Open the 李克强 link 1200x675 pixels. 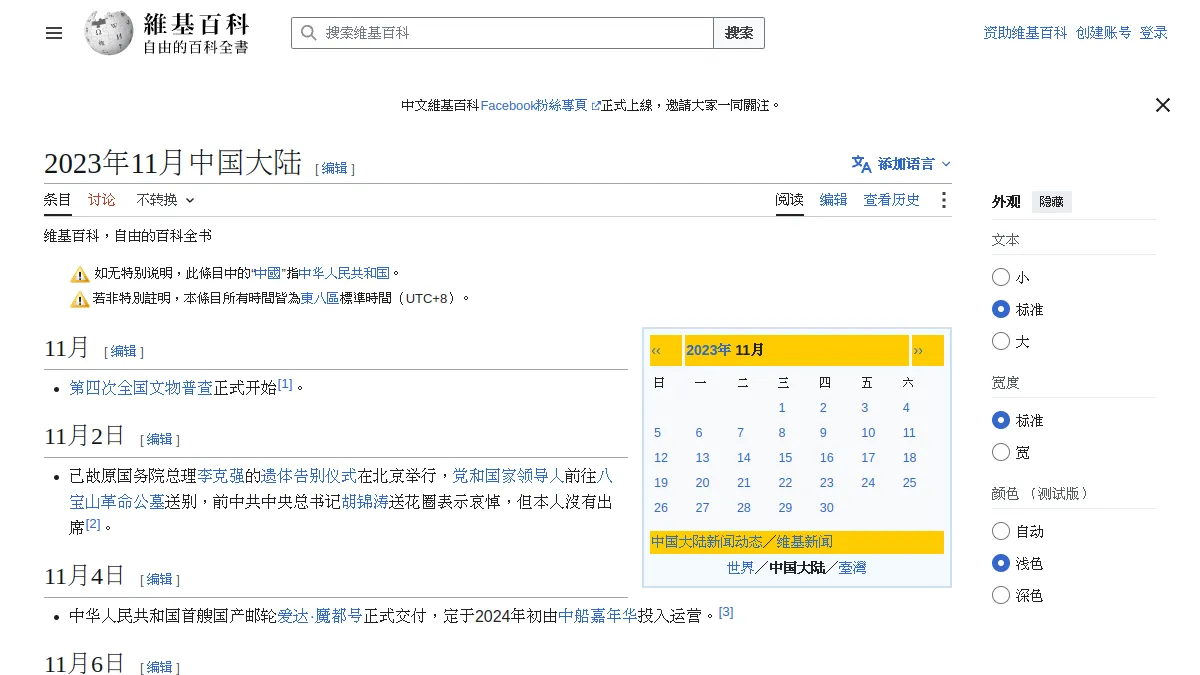click(x=221, y=476)
